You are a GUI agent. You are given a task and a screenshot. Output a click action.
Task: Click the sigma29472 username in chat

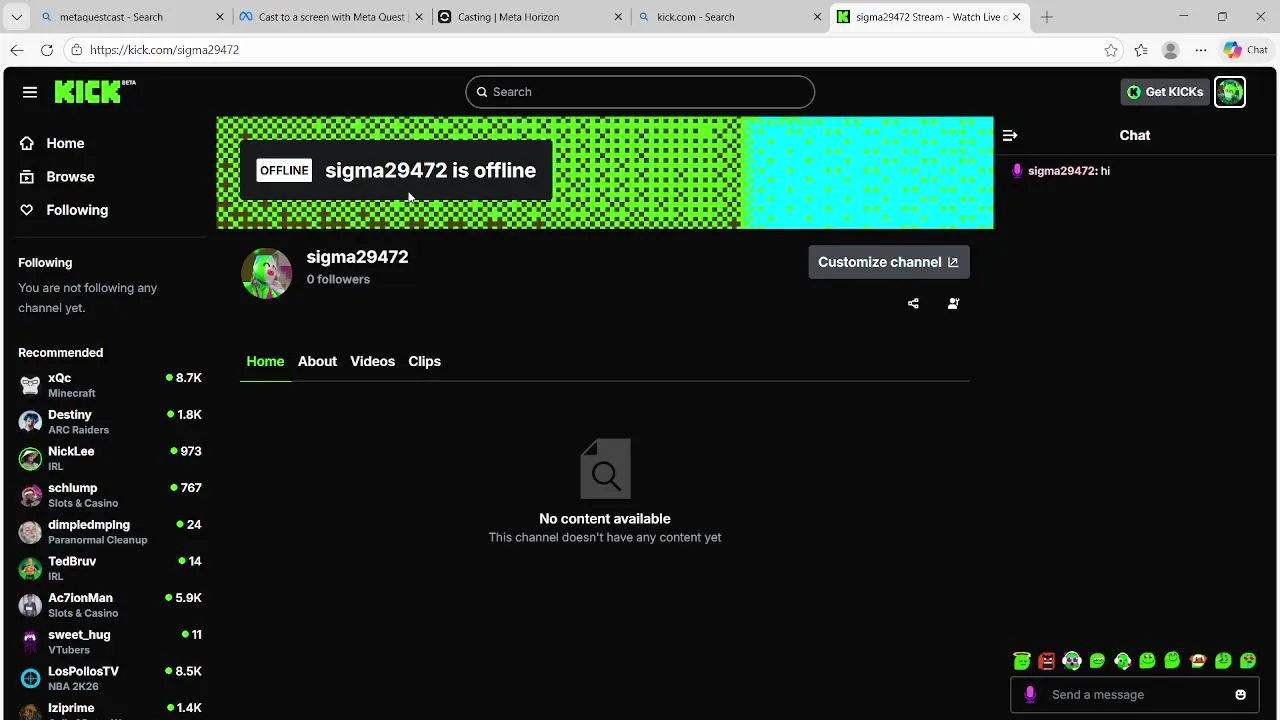pyautogui.click(x=1062, y=171)
